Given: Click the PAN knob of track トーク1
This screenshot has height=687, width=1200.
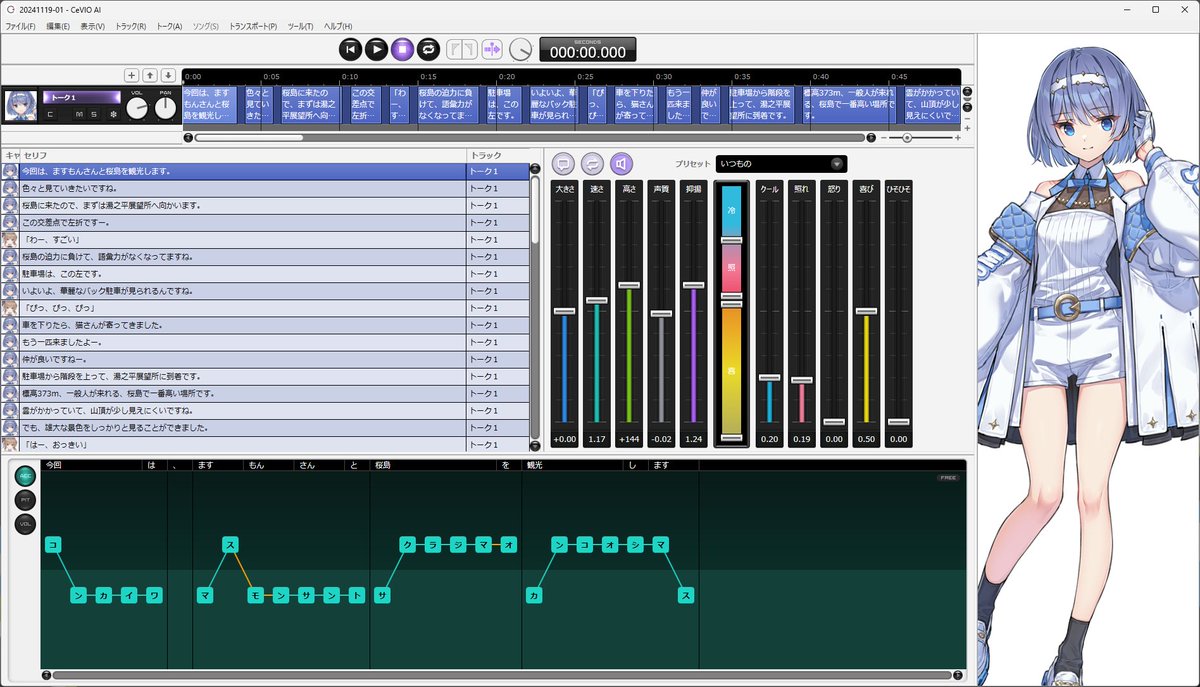Looking at the screenshot, I should [x=165, y=109].
